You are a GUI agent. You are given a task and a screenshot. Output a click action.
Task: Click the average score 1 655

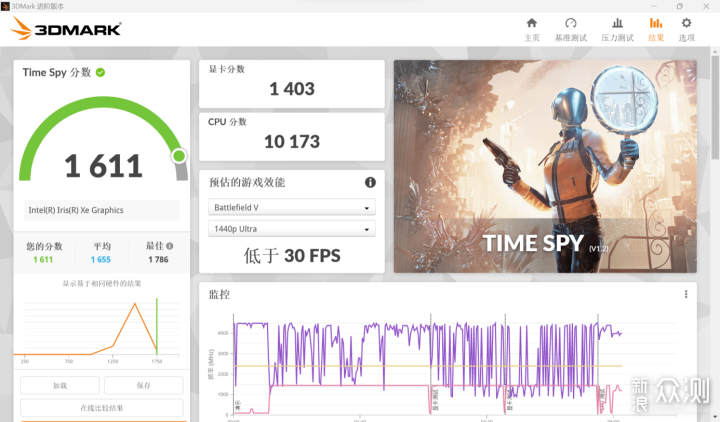pos(101,259)
